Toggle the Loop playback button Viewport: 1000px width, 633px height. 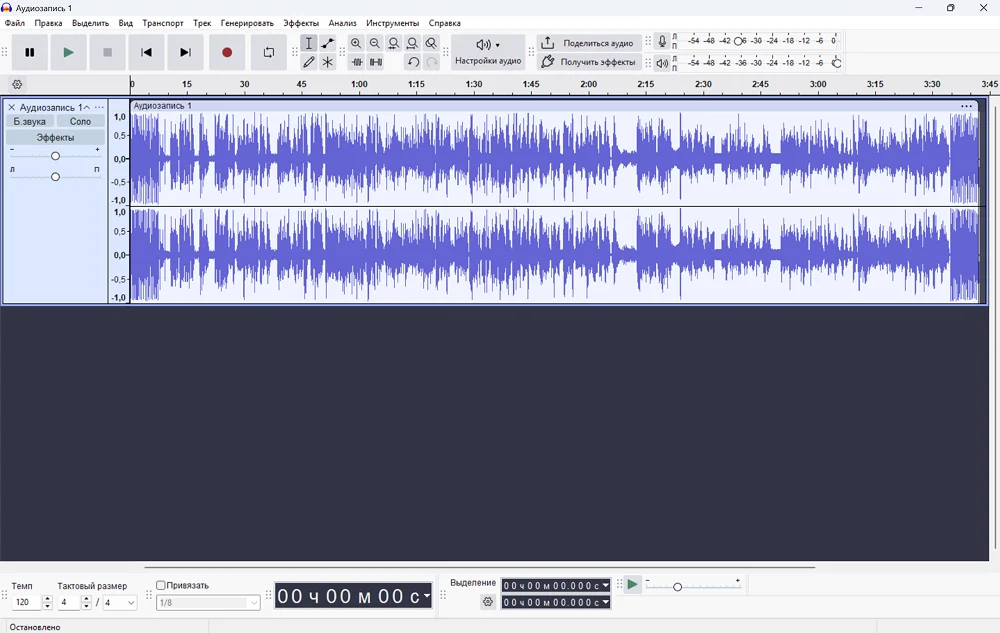[x=268, y=52]
